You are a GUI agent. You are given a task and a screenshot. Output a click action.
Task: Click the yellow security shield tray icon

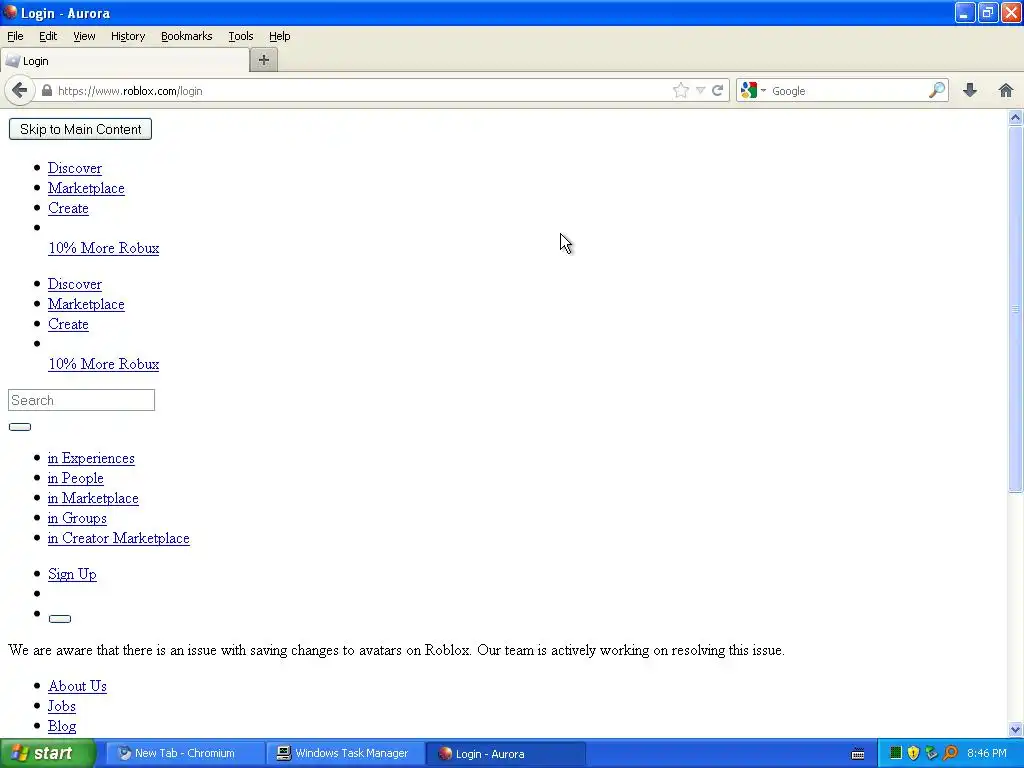pos(914,753)
